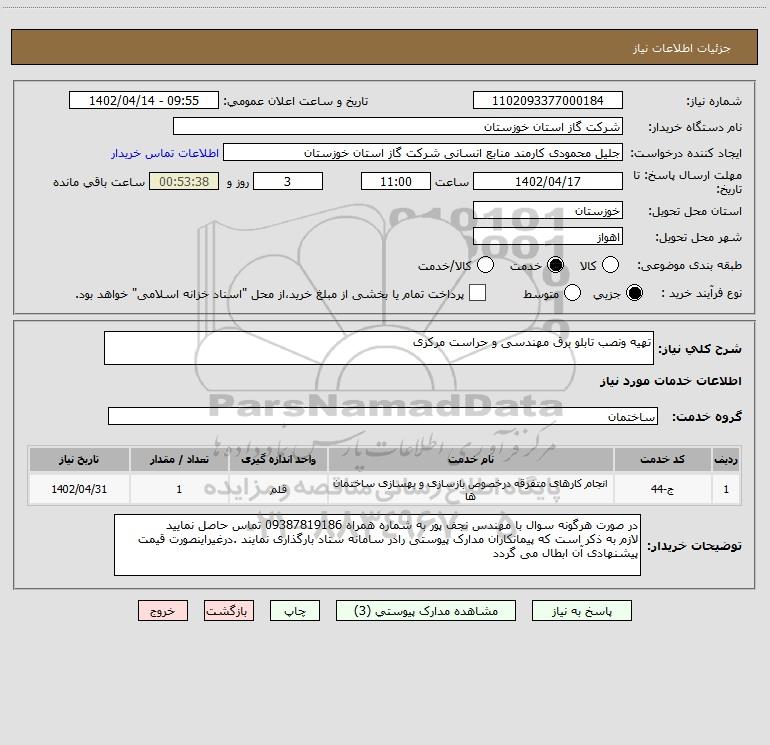The height and width of the screenshot is (745, 770).
Task: Click the پاسخ به نیاز button
Action: click(x=581, y=611)
